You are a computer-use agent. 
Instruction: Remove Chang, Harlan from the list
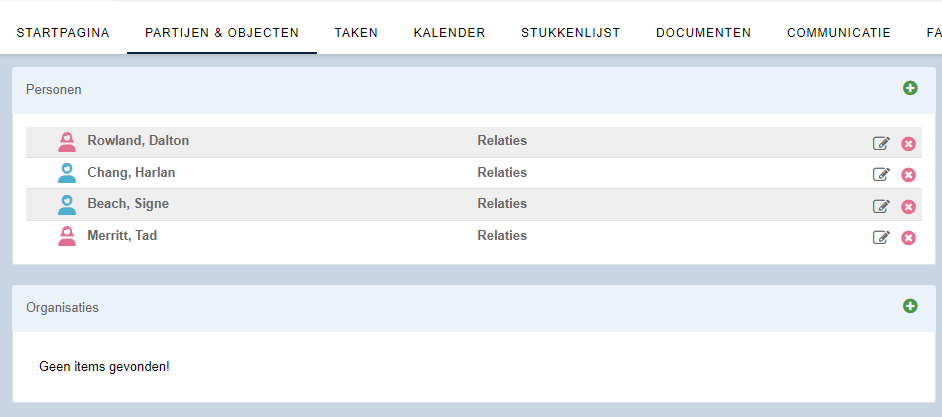coord(908,175)
